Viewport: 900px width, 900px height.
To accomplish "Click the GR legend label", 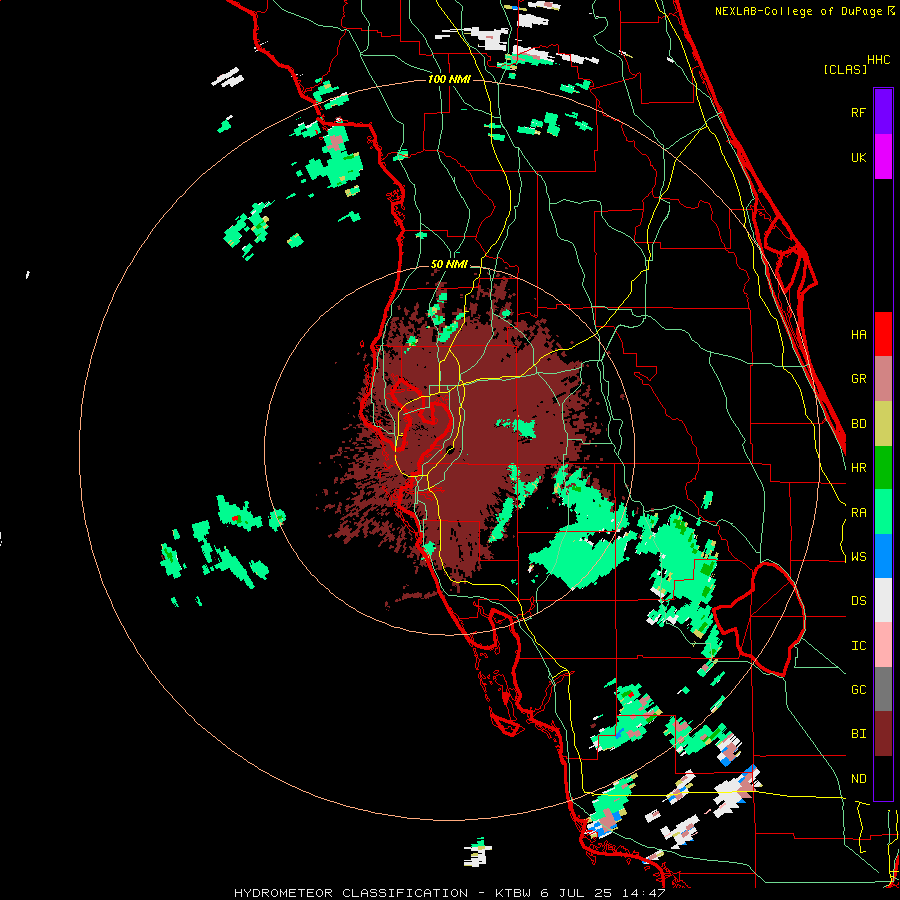I will [858, 379].
